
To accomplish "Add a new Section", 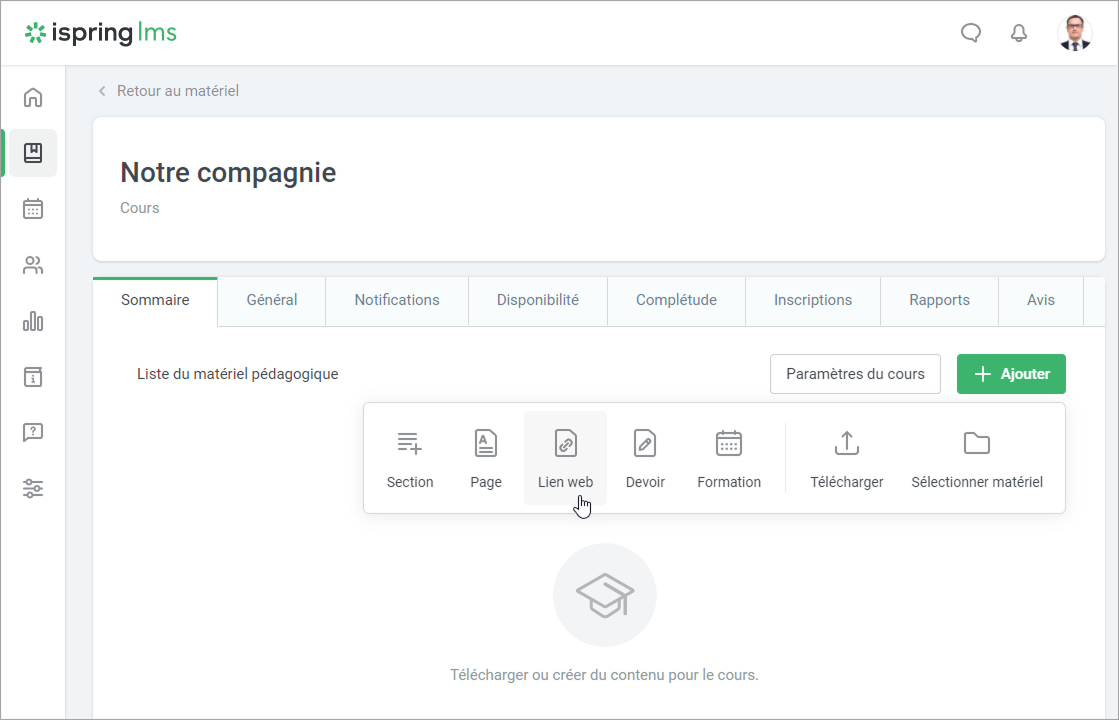I will tap(410, 458).
